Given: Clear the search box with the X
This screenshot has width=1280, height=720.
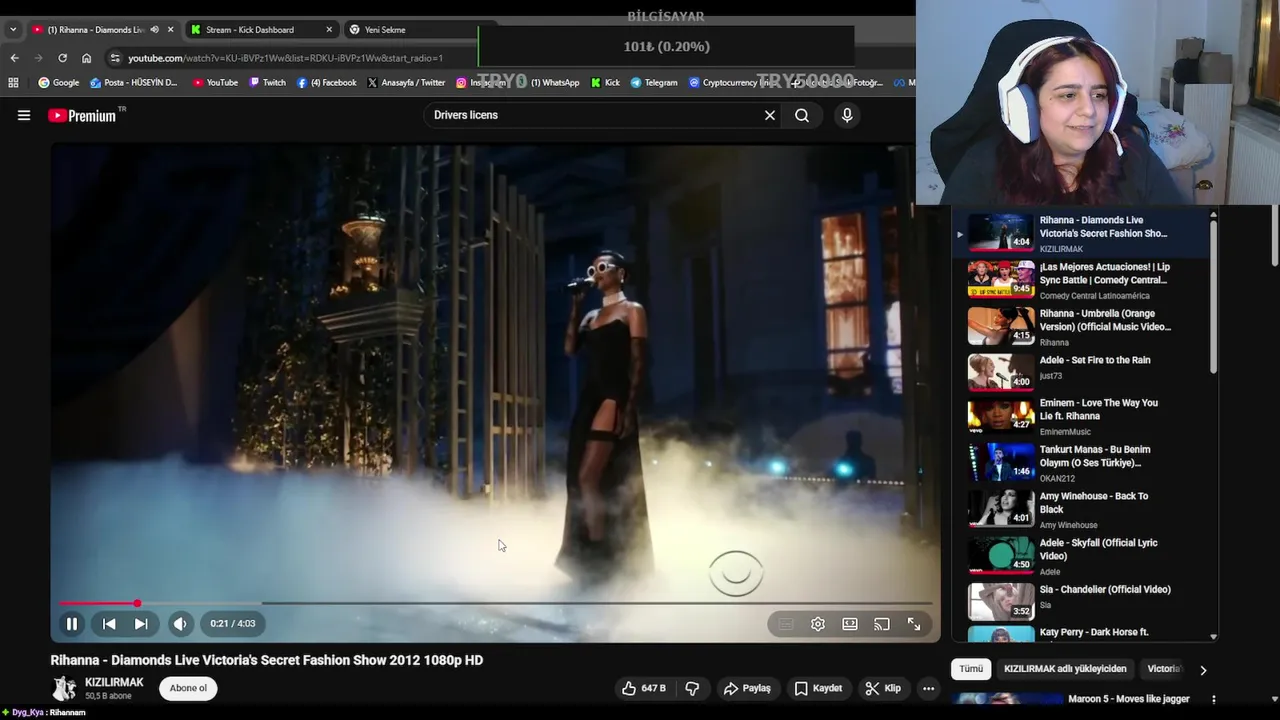Looking at the screenshot, I should (770, 115).
